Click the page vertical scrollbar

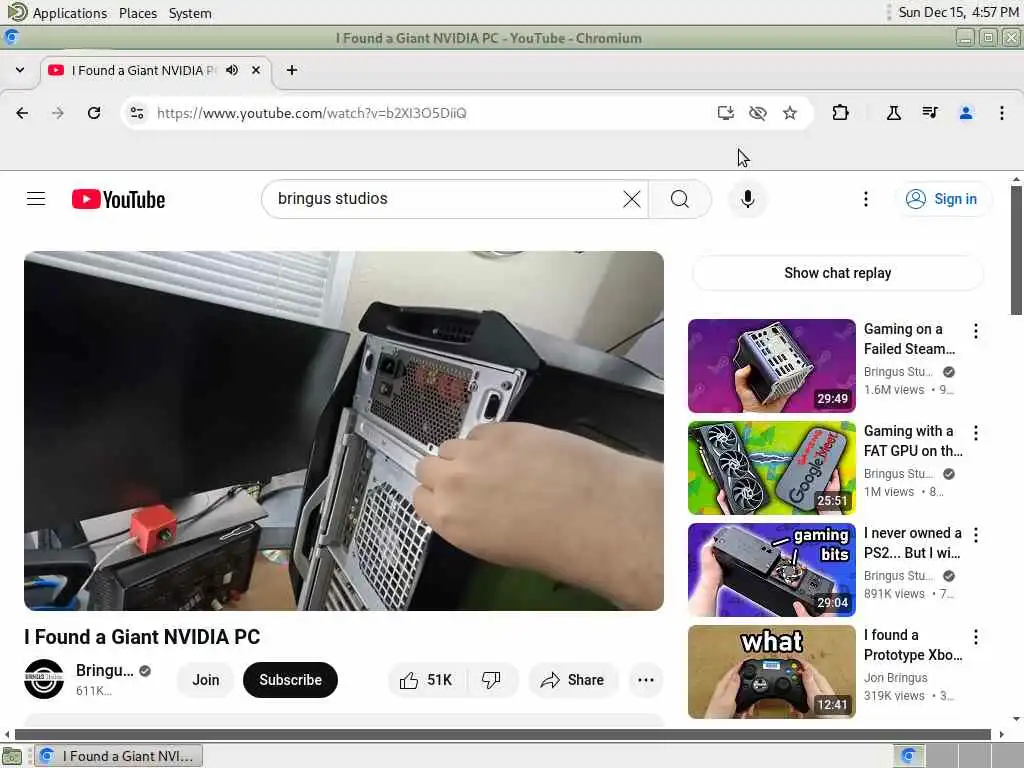click(x=1016, y=251)
